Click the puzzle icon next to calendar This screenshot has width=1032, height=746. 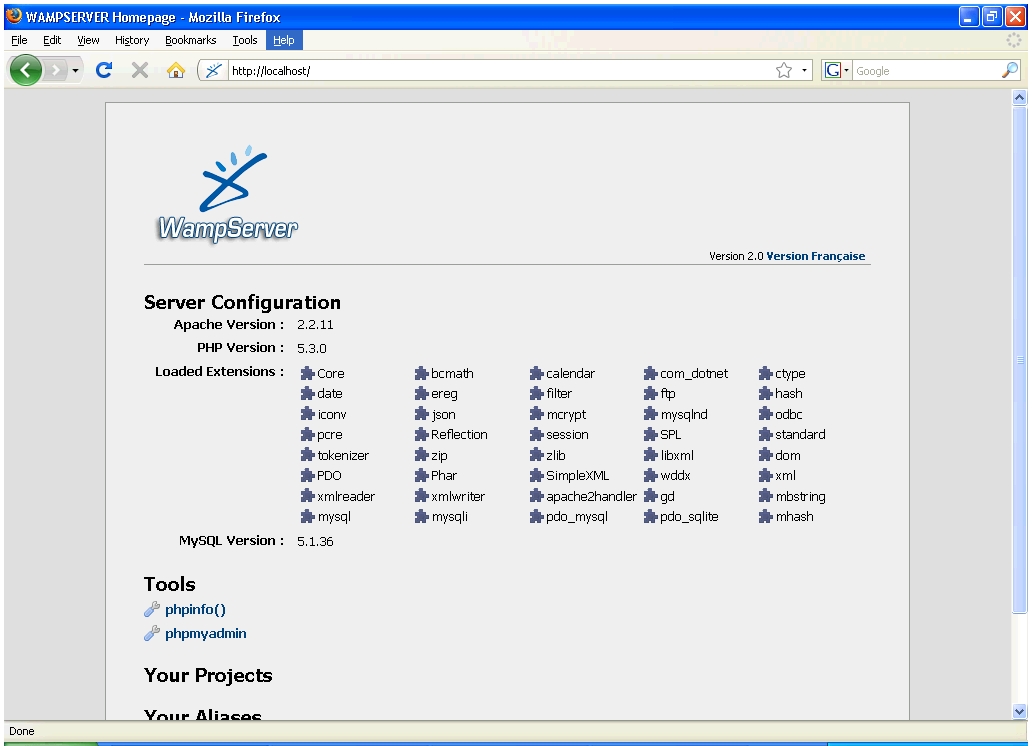click(536, 373)
